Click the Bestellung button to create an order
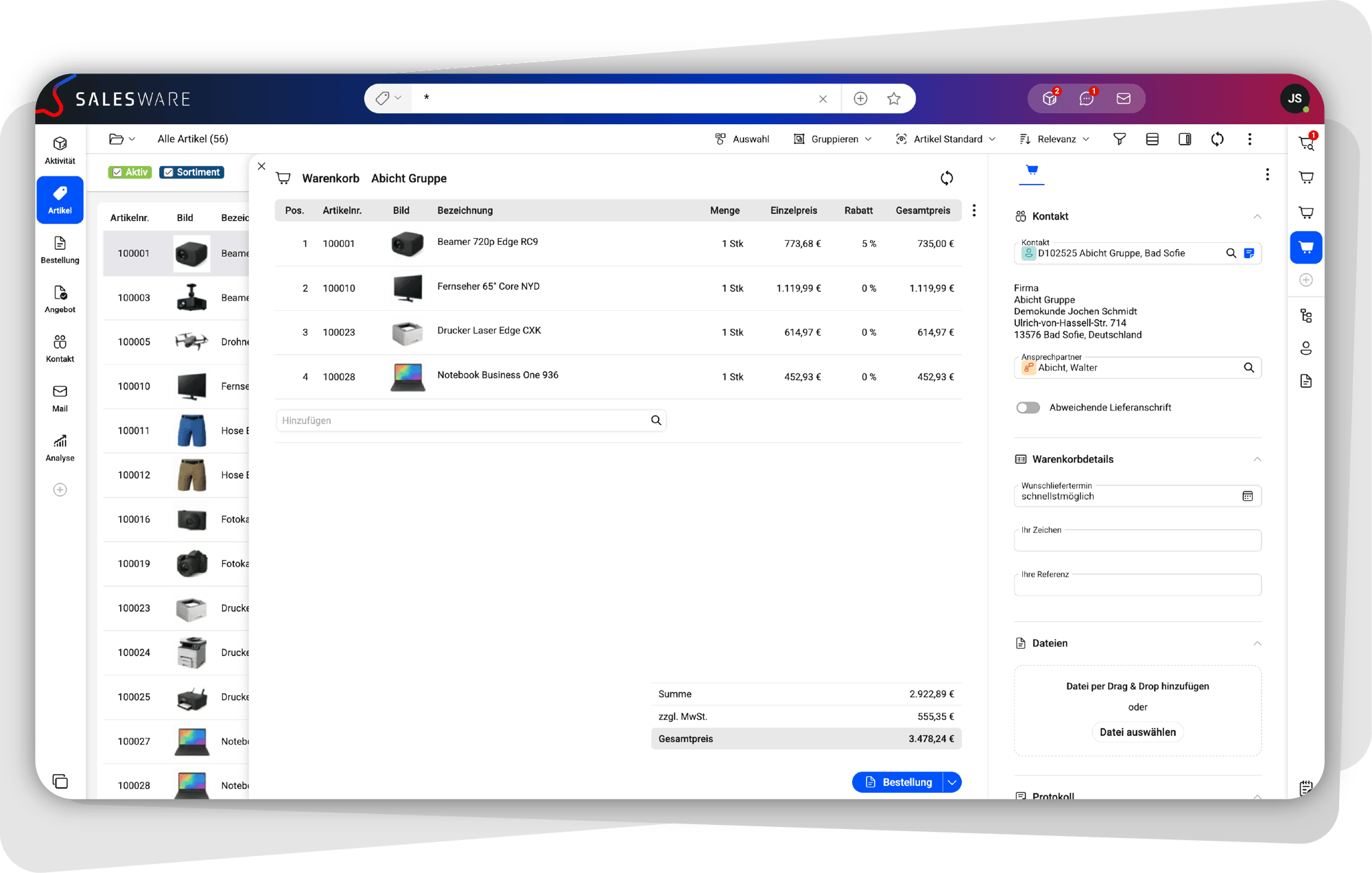The width and height of the screenshot is (1372, 873). tap(897, 782)
